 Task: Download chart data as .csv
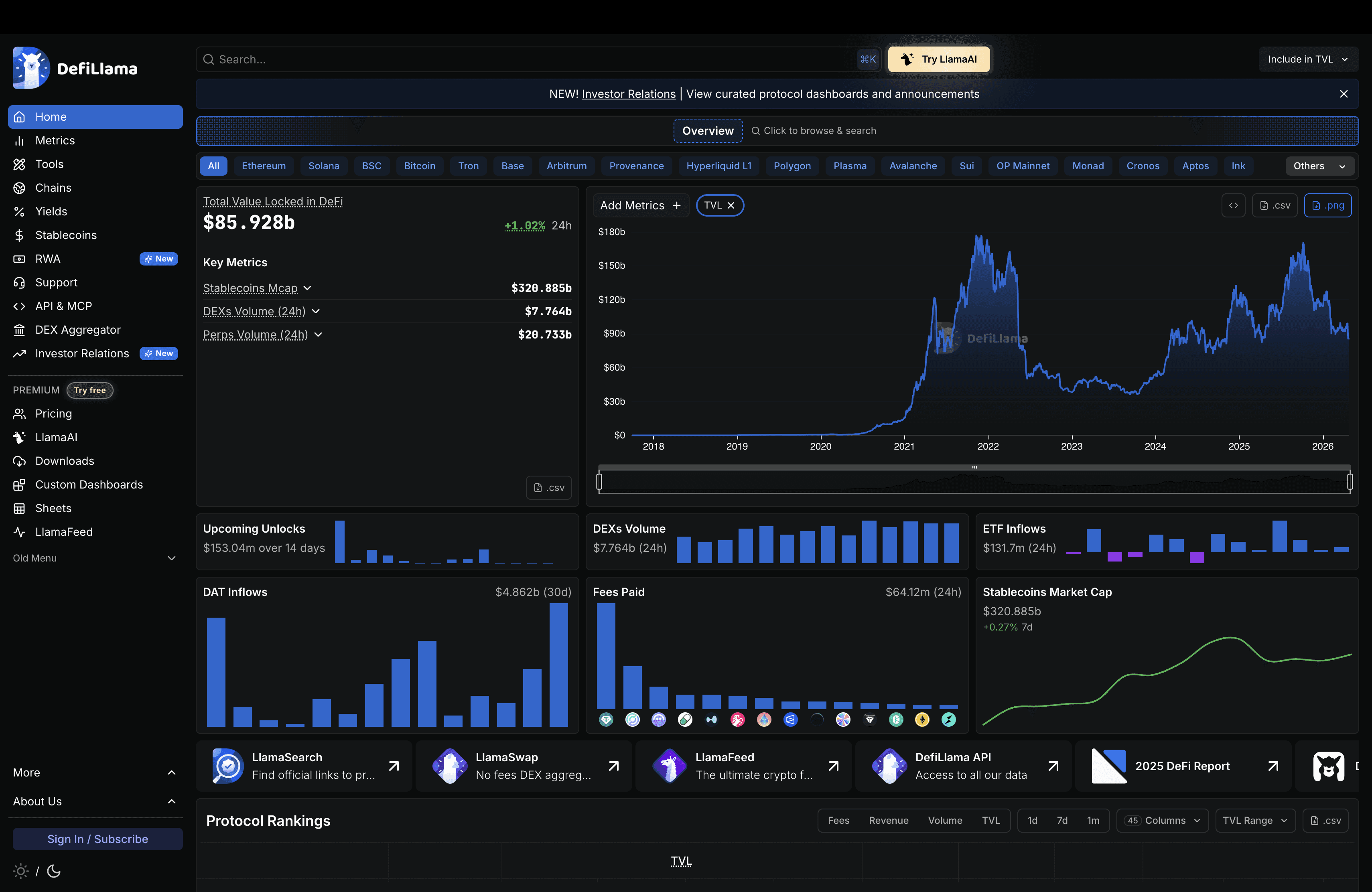click(x=1275, y=205)
